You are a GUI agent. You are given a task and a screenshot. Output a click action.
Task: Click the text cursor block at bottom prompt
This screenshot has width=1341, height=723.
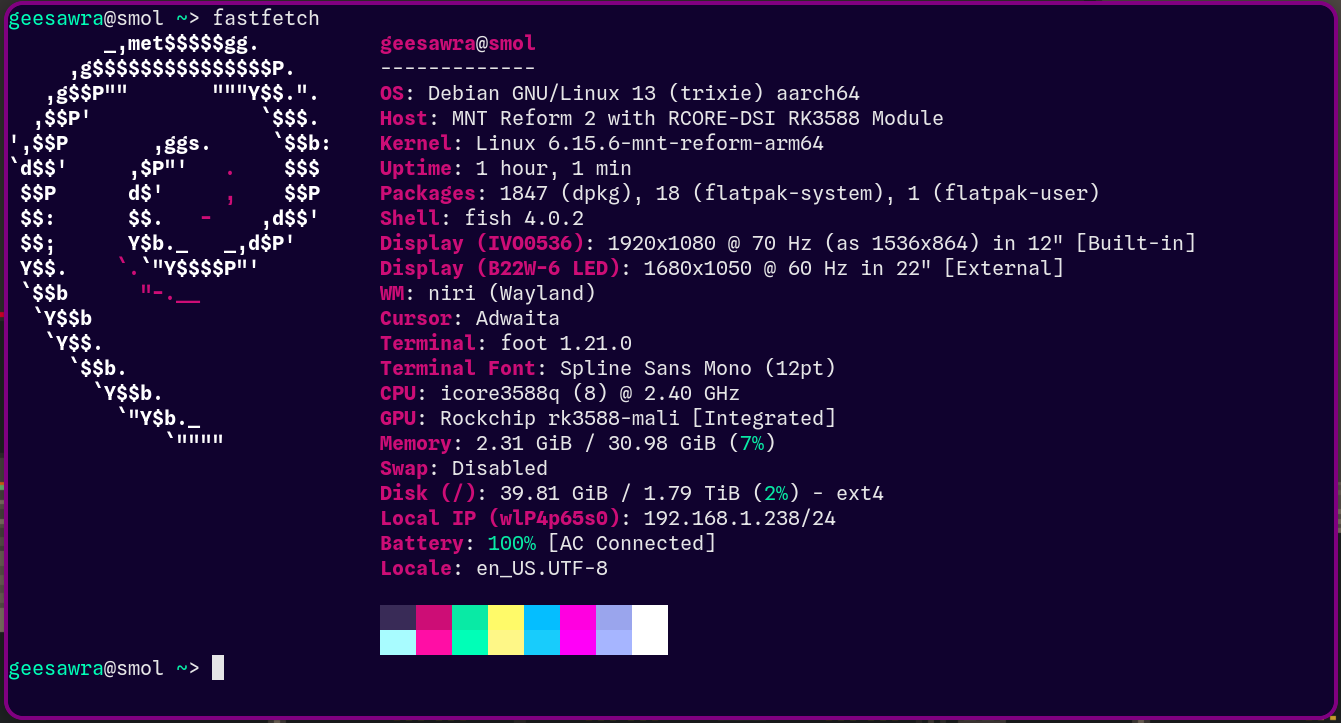coord(218,668)
